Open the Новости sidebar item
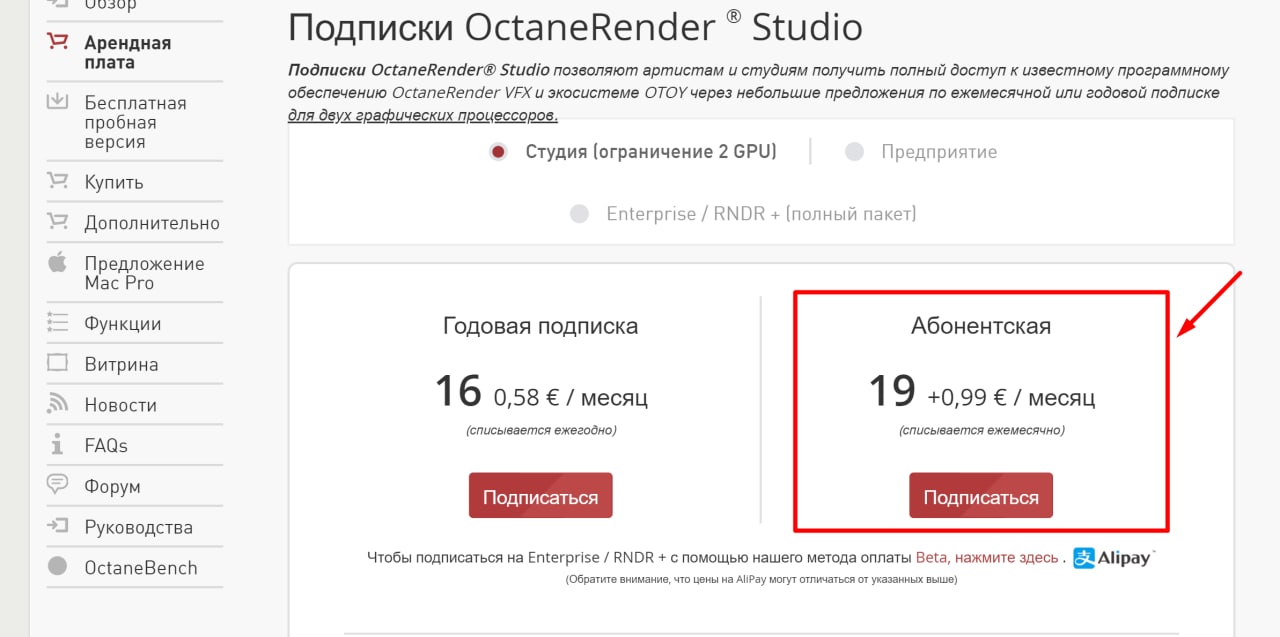This screenshot has height=637, width=1280. (120, 405)
